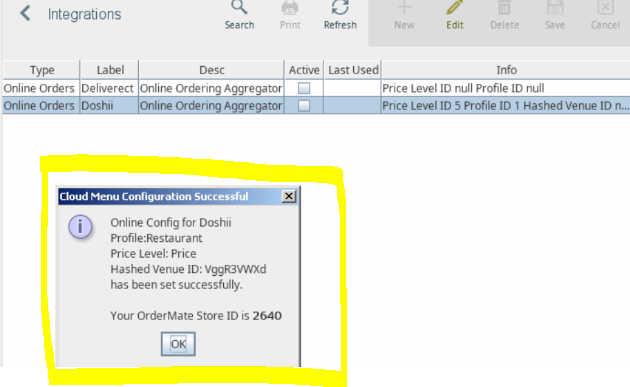
Task: Click the Info column header
Action: [506, 70]
